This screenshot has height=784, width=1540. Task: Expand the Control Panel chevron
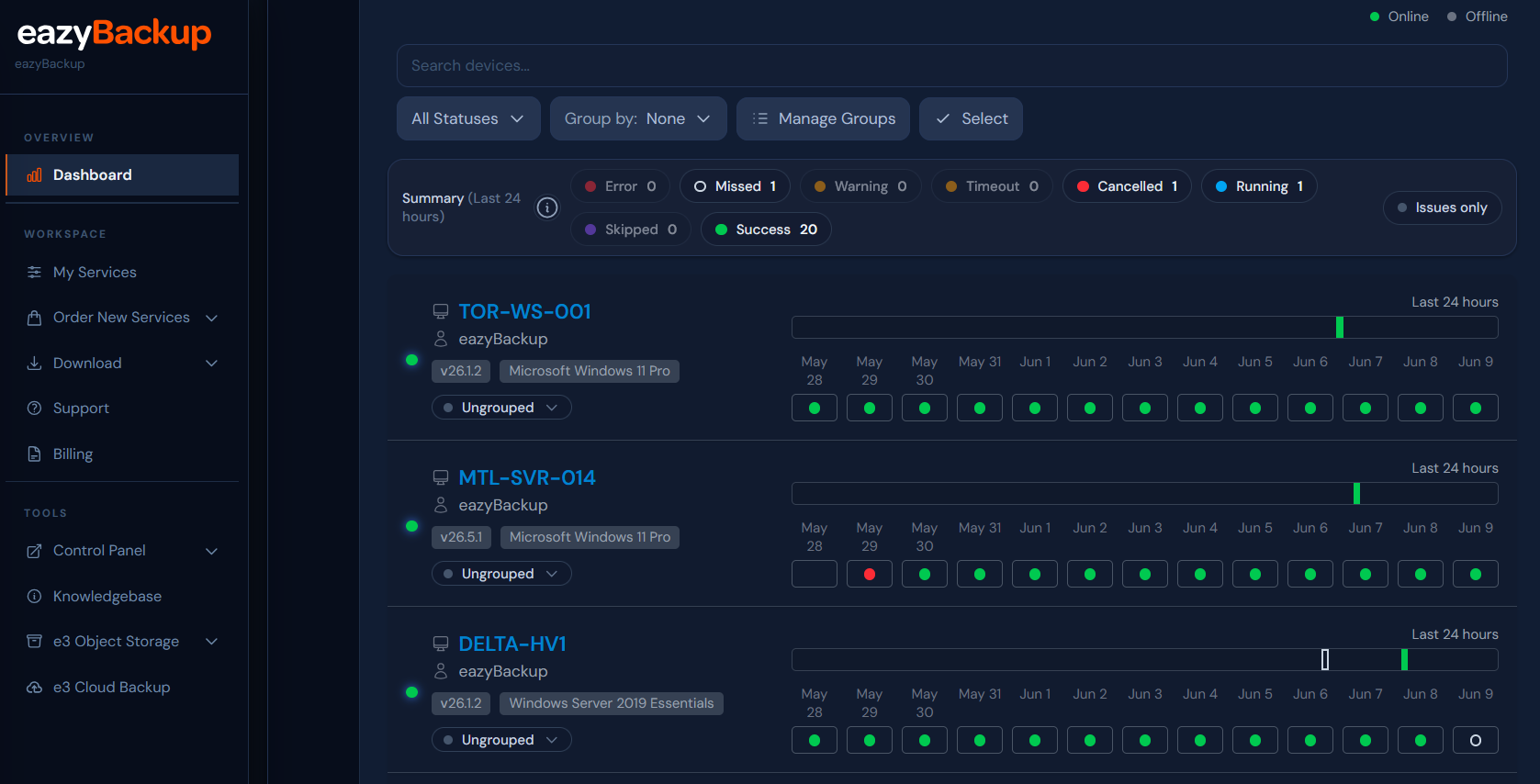tap(212, 551)
